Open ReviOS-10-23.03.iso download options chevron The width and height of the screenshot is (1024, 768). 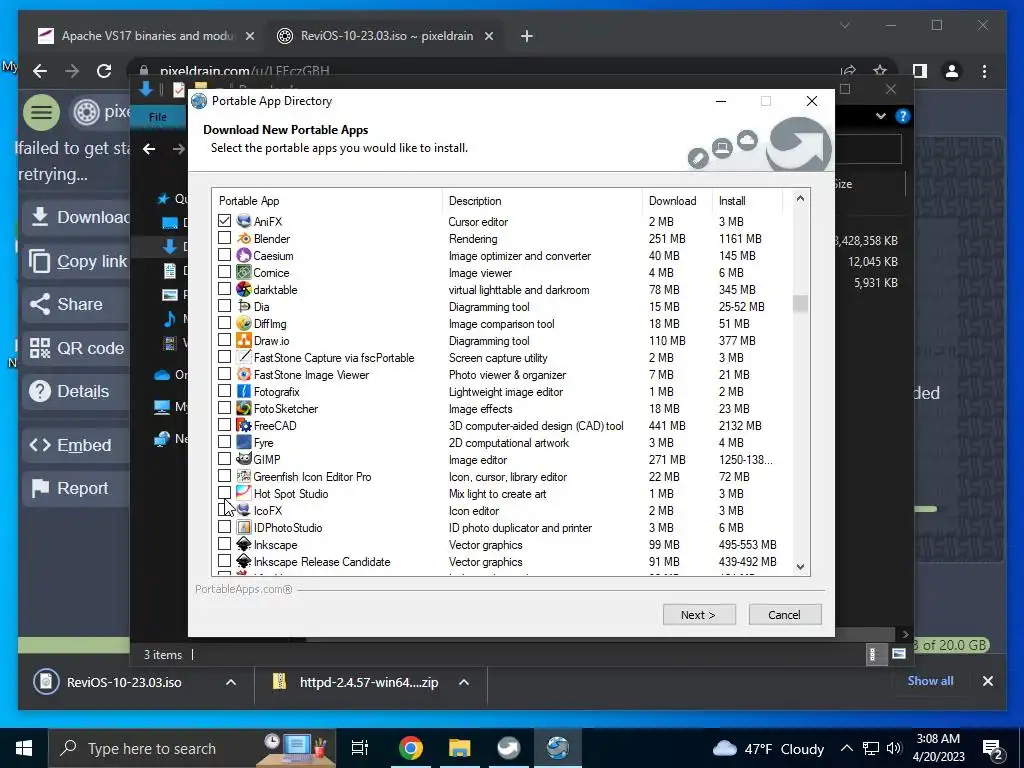pyautogui.click(x=231, y=682)
